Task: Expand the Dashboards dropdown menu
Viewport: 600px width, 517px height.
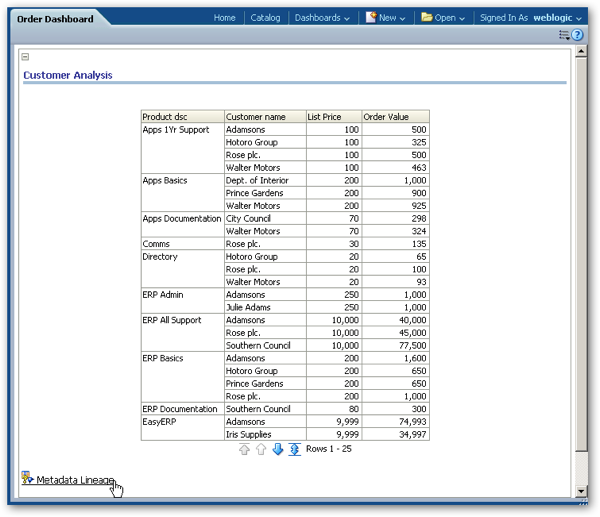Action: point(322,18)
